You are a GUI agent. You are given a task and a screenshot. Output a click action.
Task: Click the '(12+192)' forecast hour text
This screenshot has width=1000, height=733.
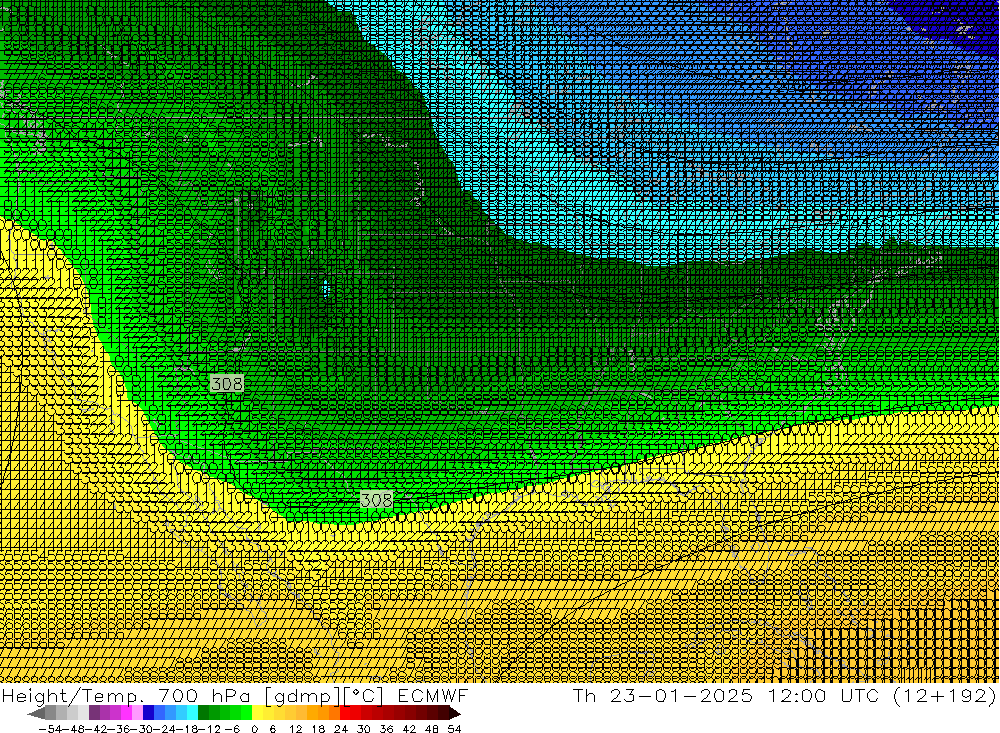pos(945,696)
